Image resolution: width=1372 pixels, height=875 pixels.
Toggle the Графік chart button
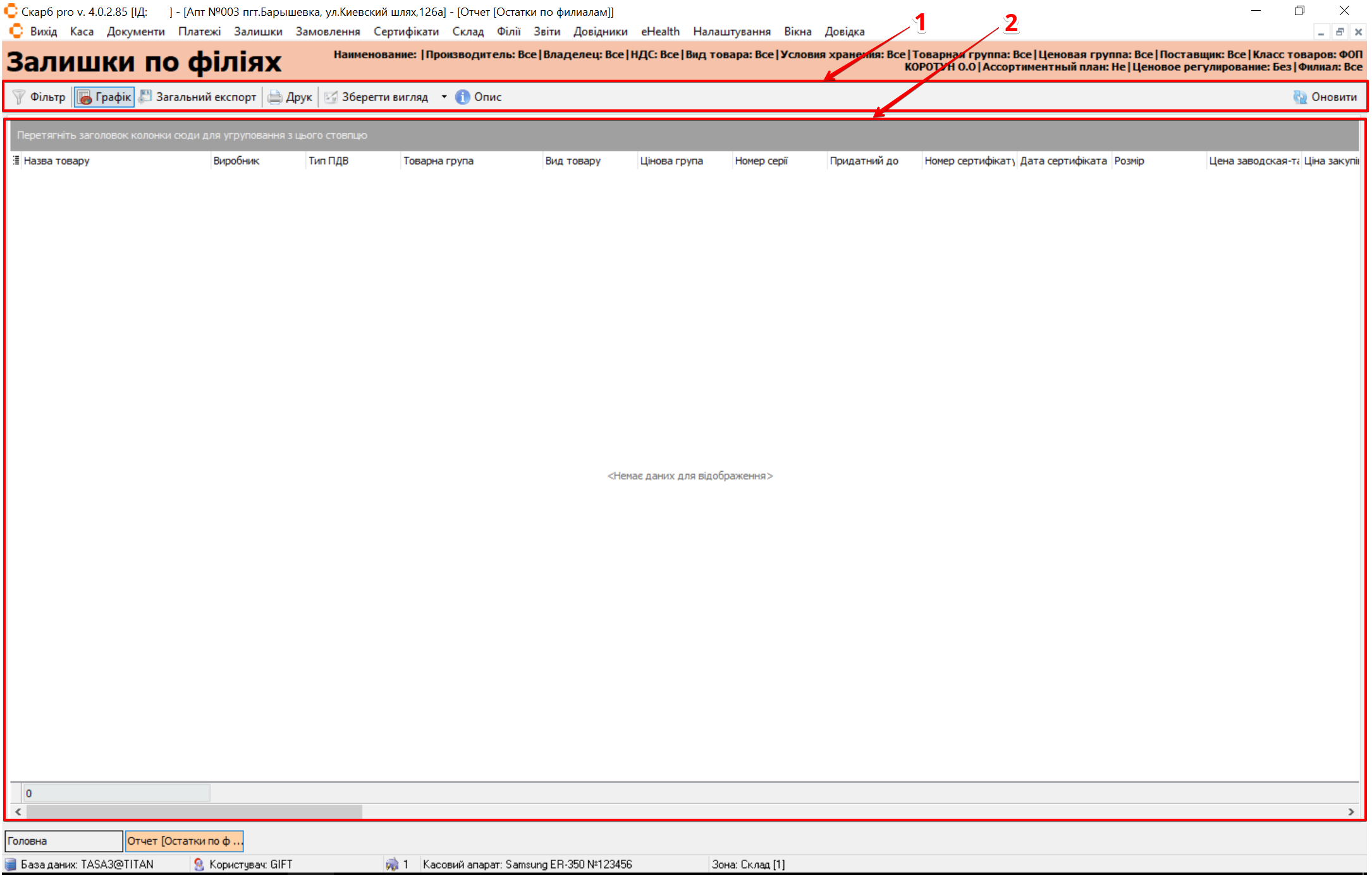(104, 97)
